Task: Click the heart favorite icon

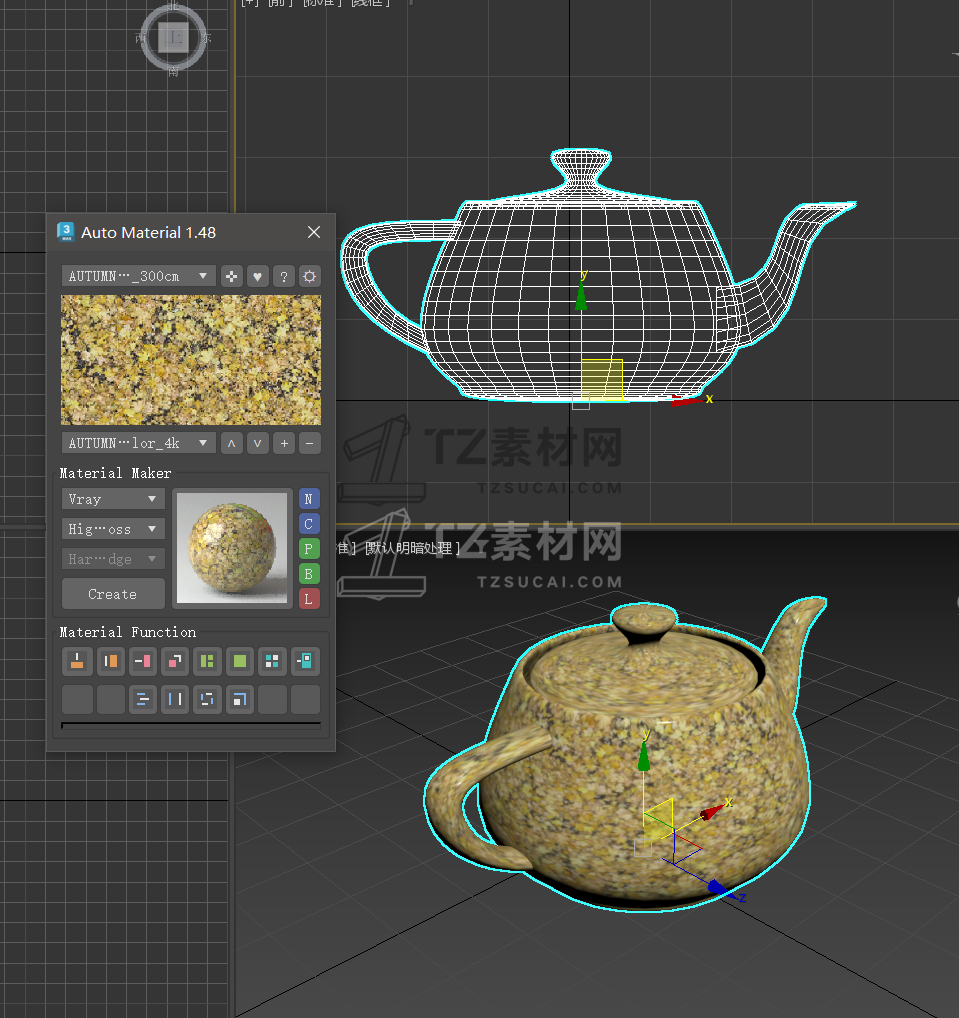Action: 258,276
